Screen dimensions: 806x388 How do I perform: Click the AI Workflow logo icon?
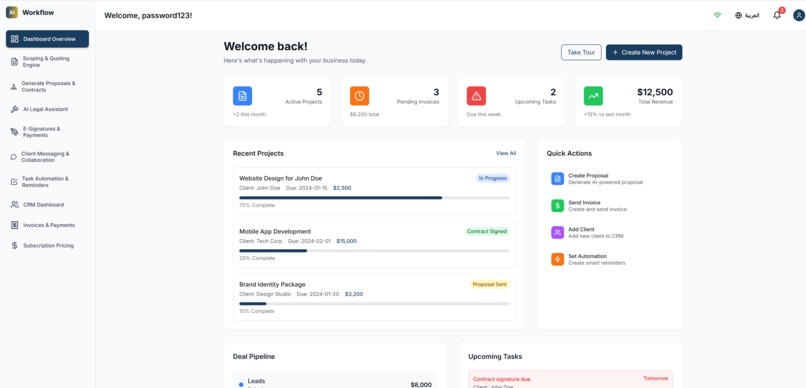[x=12, y=12]
